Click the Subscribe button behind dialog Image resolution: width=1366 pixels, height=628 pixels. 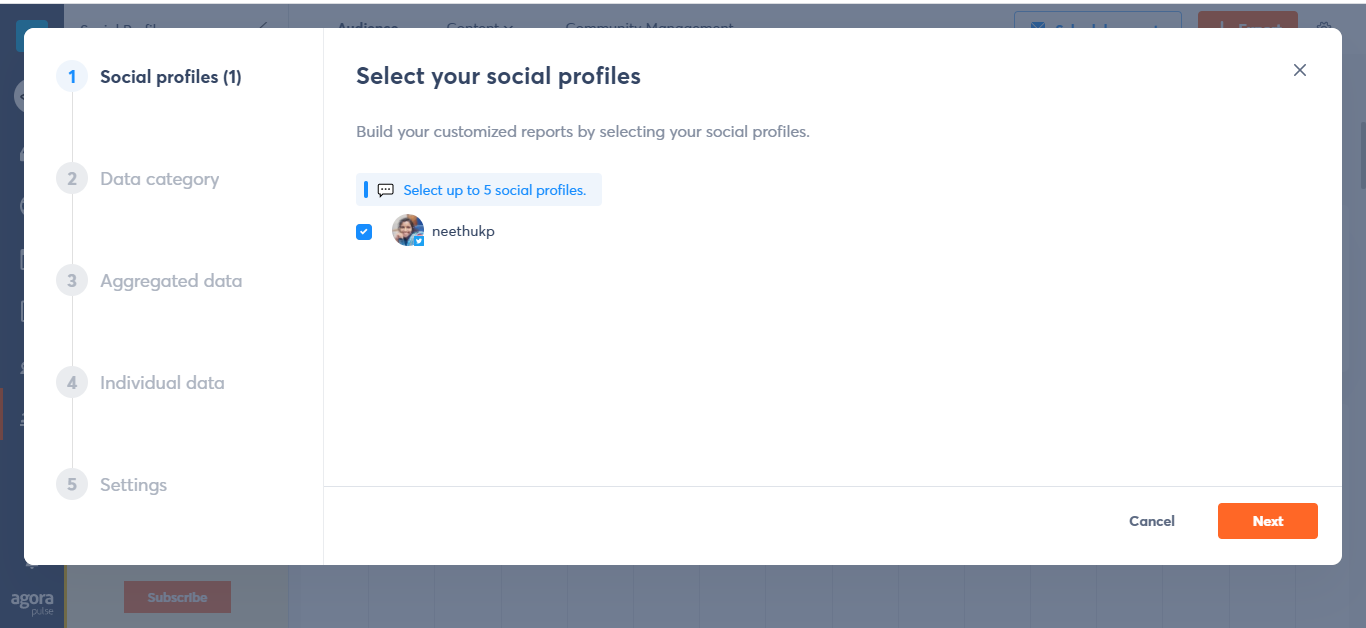(x=177, y=597)
